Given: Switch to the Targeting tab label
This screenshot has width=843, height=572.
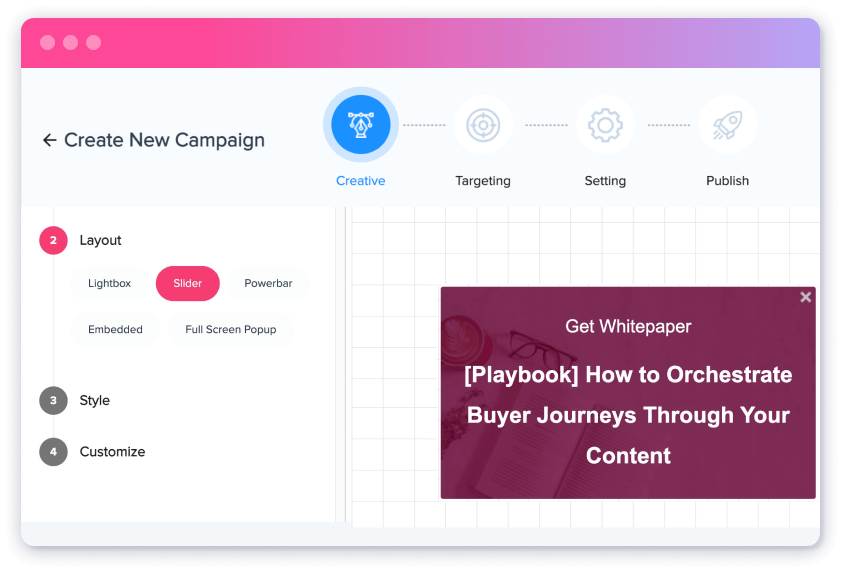Looking at the screenshot, I should (x=483, y=181).
